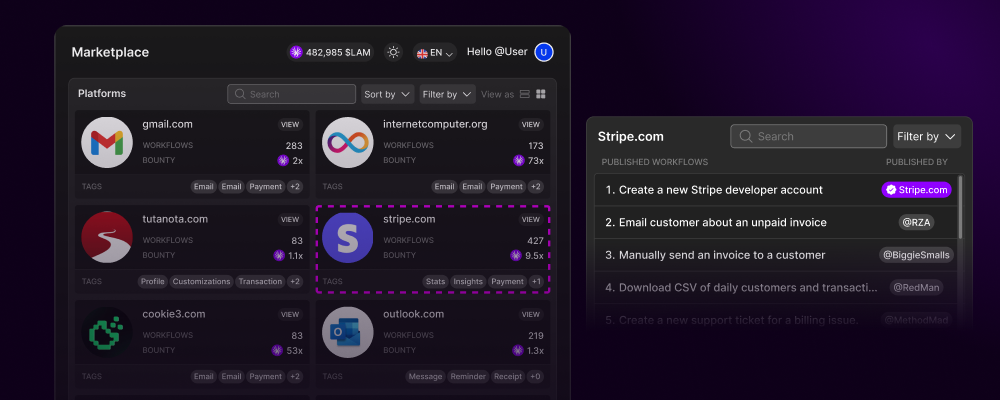Open Filter by in Stripe.com panel
The width and height of the screenshot is (1000, 400).
pyautogui.click(x=927, y=137)
